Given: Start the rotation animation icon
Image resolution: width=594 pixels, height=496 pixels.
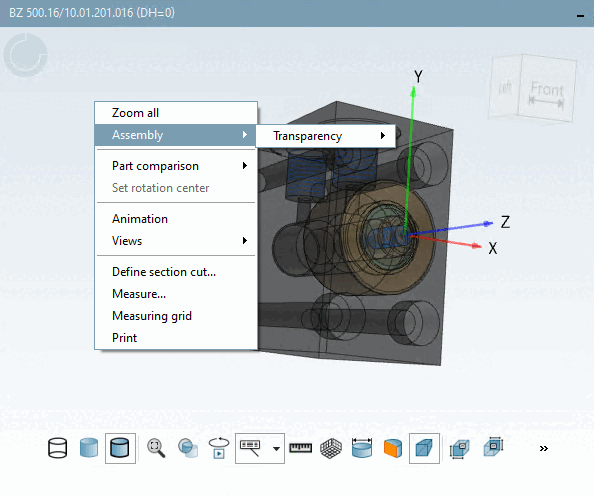Looking at the screenshot, I should click(x=219, y=448).
